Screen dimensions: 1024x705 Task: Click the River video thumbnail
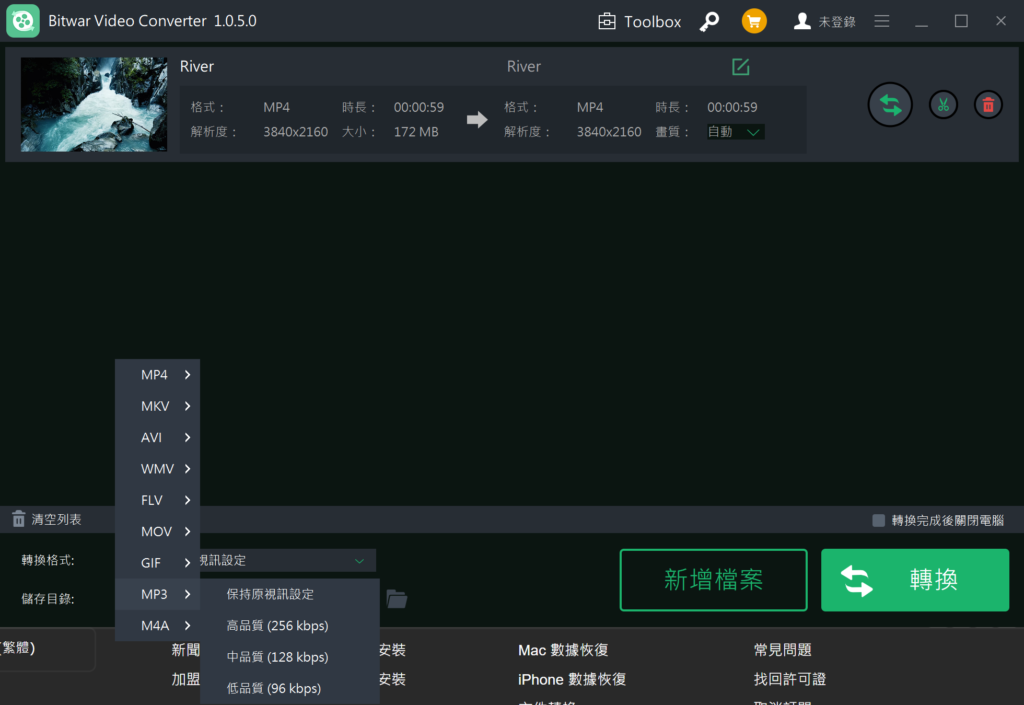94,104
